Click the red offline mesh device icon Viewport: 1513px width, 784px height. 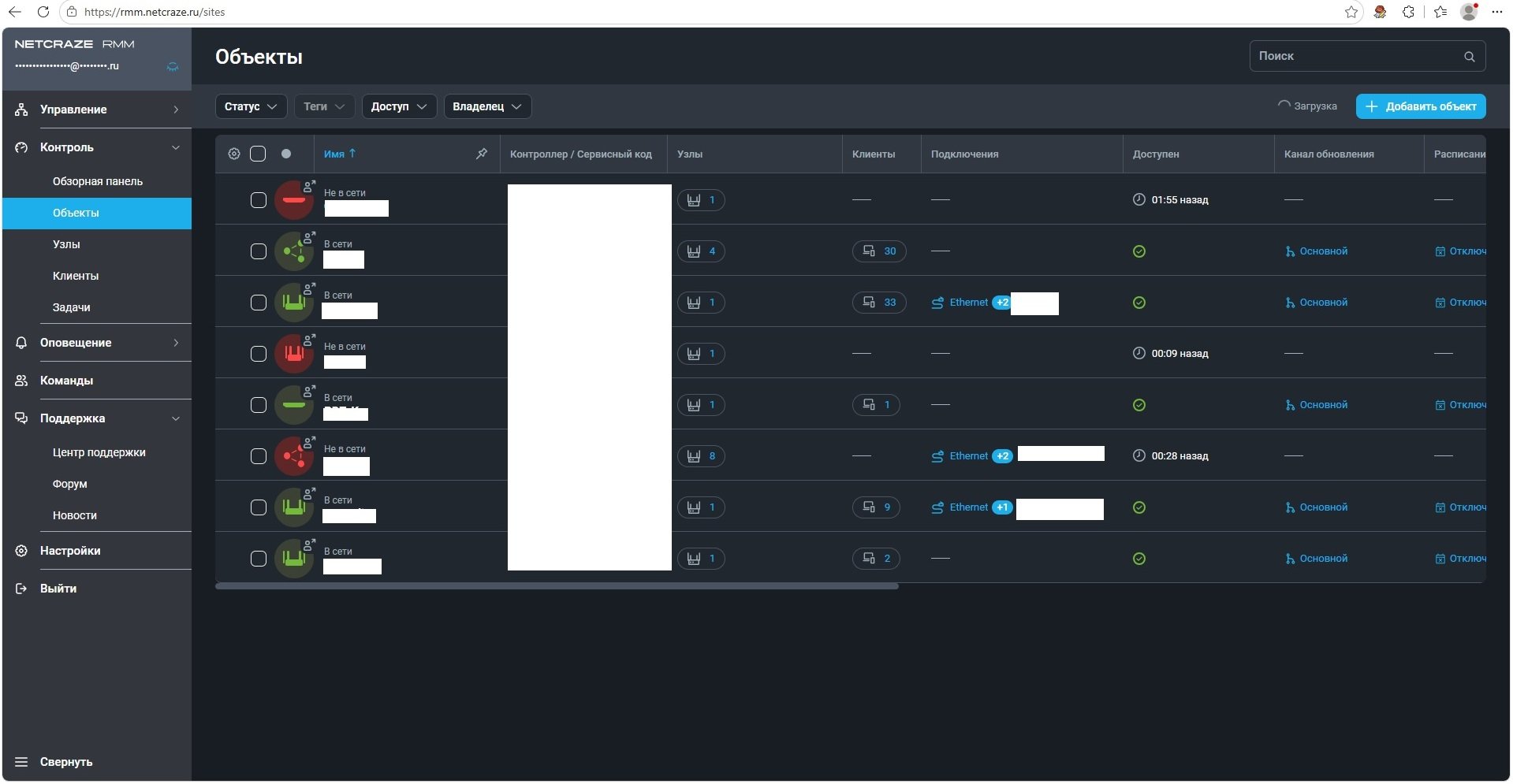(294, 456)
